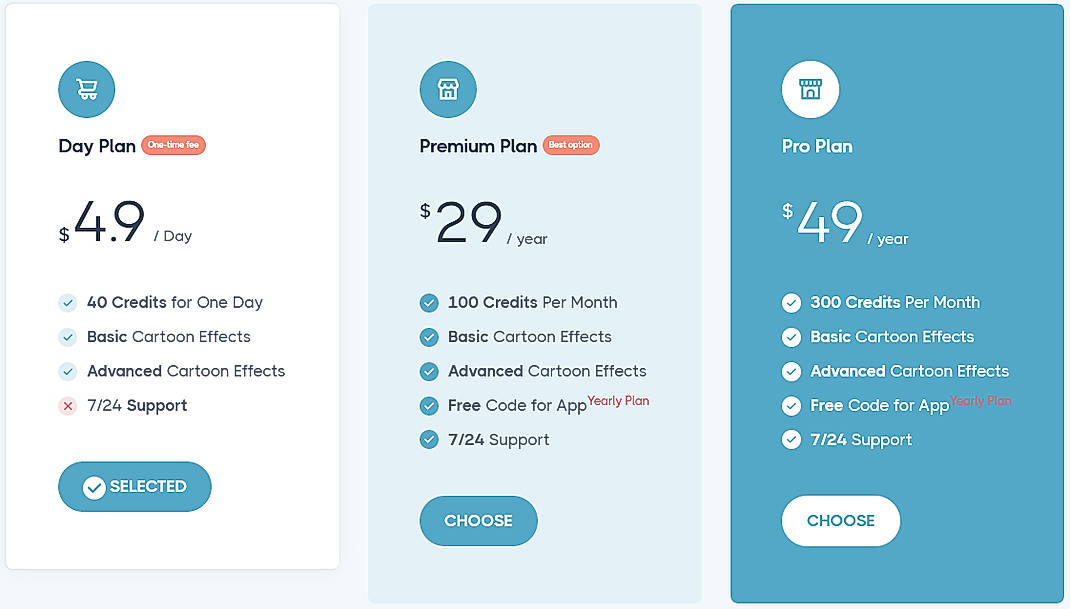Click the red X beside Day Plan 7/24 Support

(x=67, y=406)
